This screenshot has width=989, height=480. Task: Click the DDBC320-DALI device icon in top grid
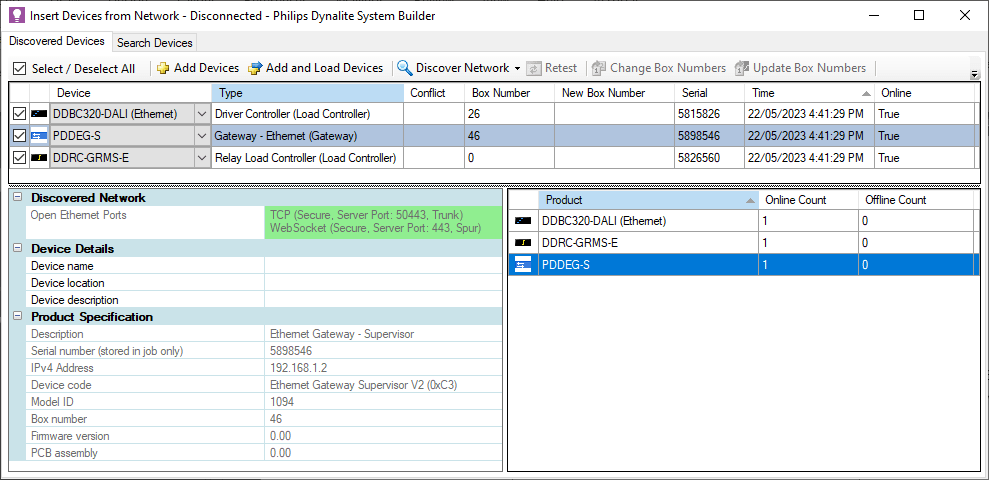click(x=39, y=114)
